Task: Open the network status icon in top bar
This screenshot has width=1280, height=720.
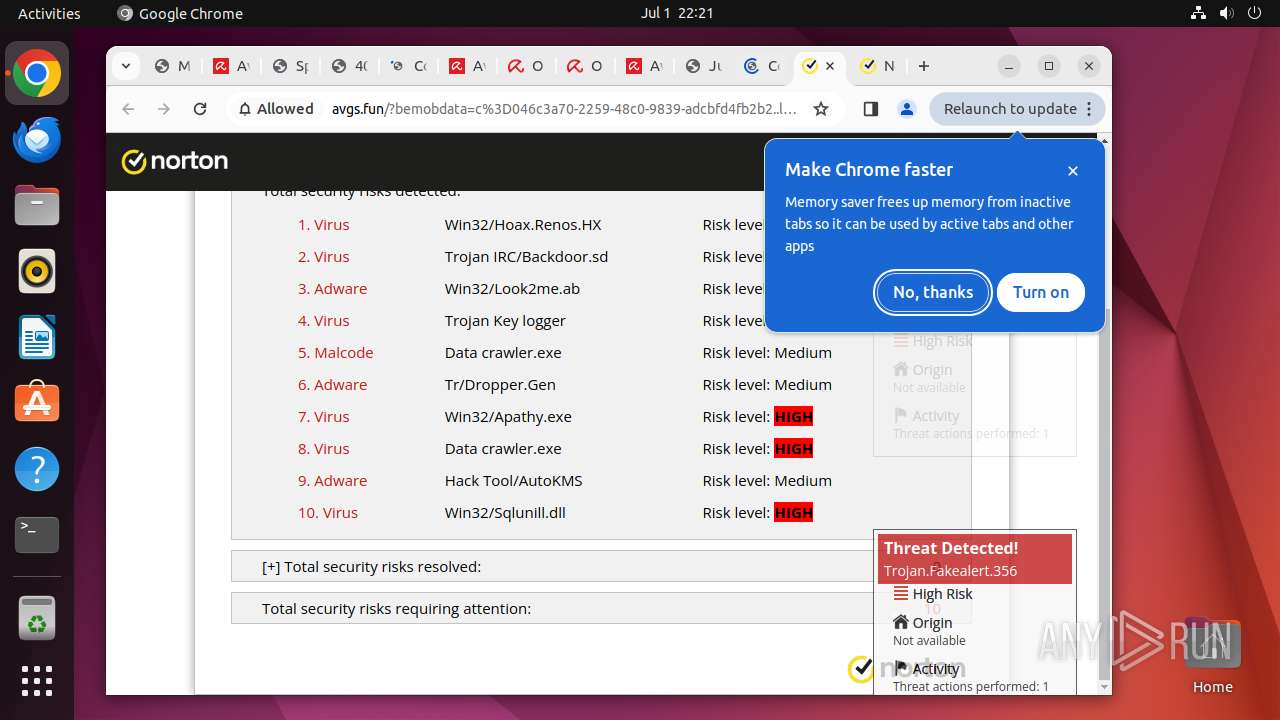Action: tap(1198, 13)
